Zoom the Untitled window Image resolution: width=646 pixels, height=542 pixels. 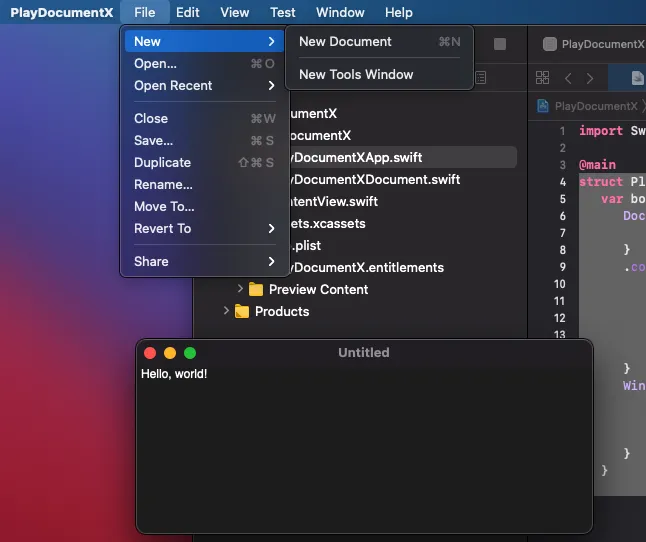(x=190, y=353)
